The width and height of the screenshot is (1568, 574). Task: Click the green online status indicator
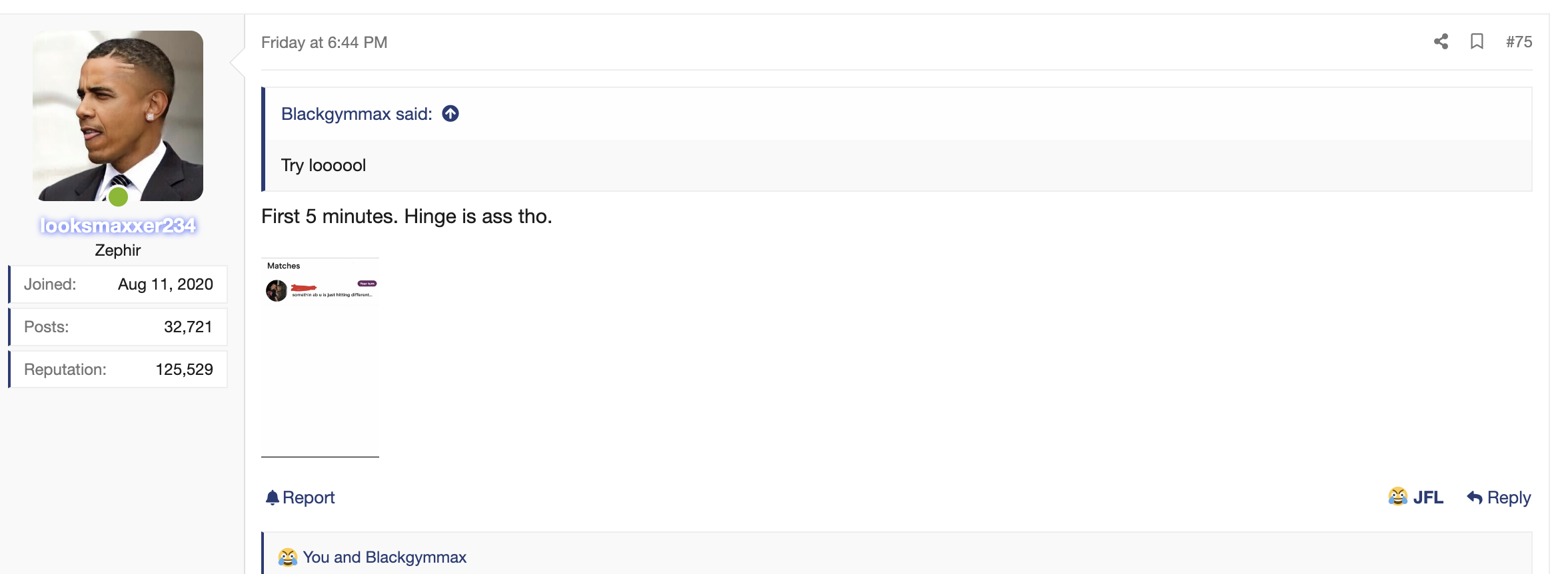click(118, 196)
